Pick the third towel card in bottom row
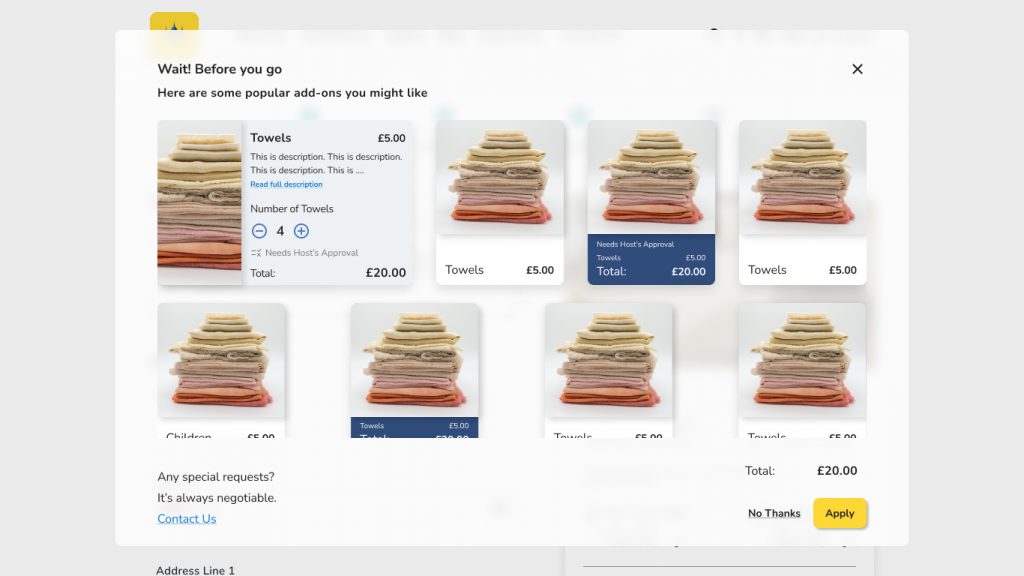 tap(609, 370)
